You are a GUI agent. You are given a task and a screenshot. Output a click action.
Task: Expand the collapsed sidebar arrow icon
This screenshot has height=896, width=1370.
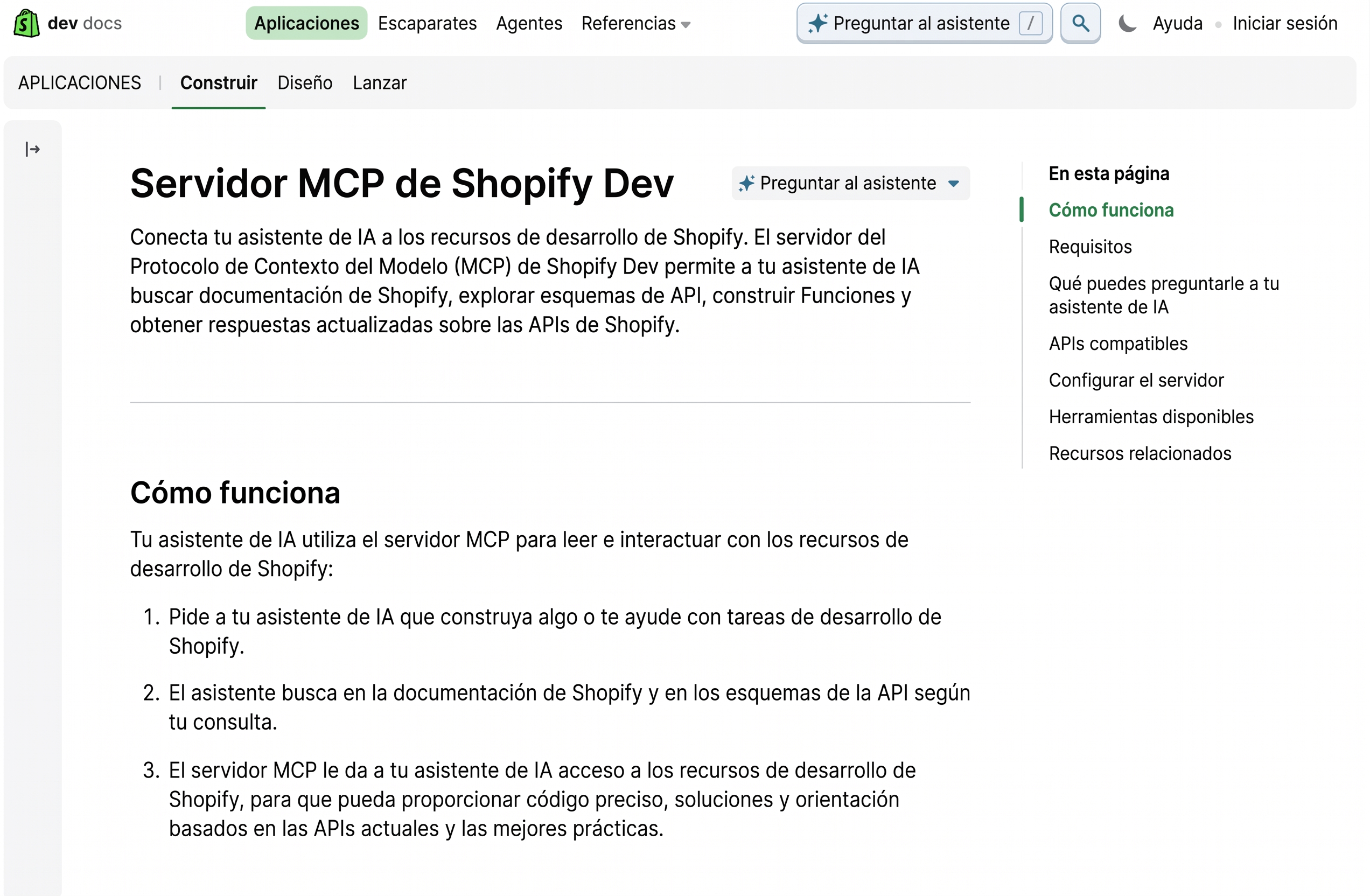tap(33, 150)
